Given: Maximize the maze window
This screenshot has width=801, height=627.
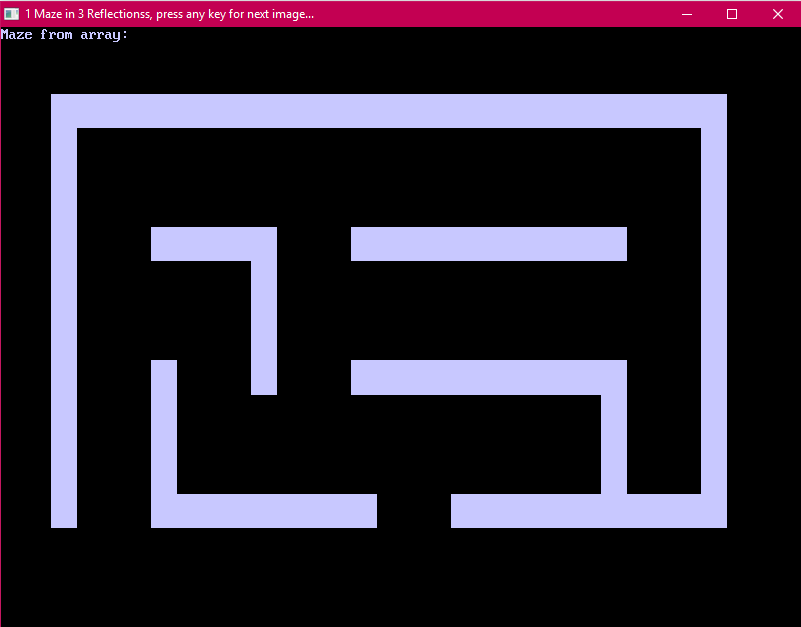Looking at the screenshot, I should [732, 14].
